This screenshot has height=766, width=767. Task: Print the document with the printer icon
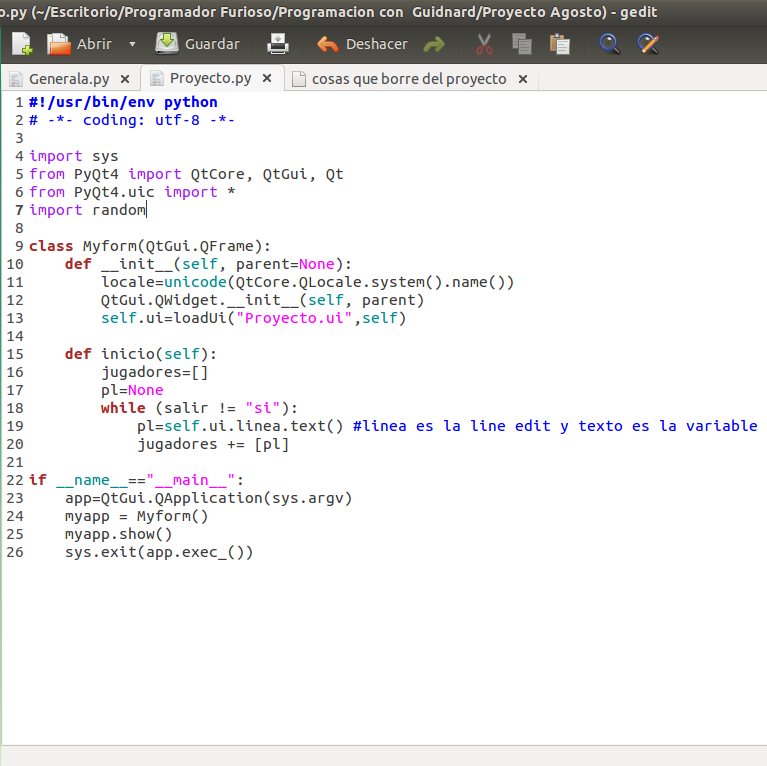pos(278,44)
